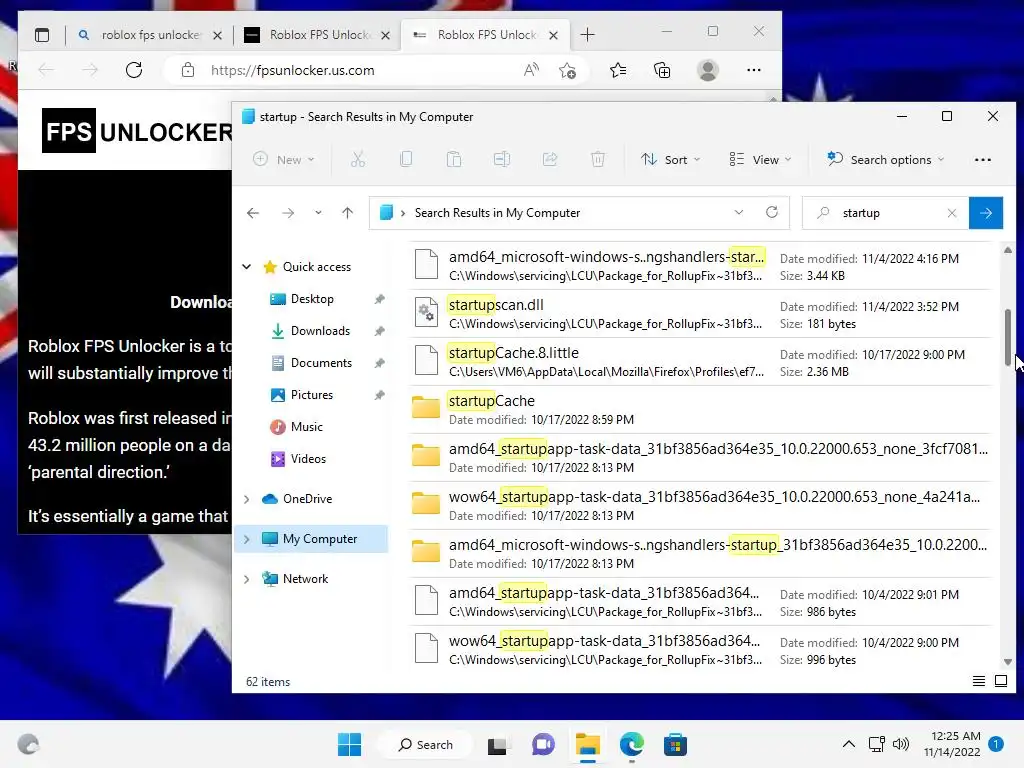Collapse the Quick access tree
This screenshot has width=1024, height=768.
pyautogui.click(x=247, y=266)
